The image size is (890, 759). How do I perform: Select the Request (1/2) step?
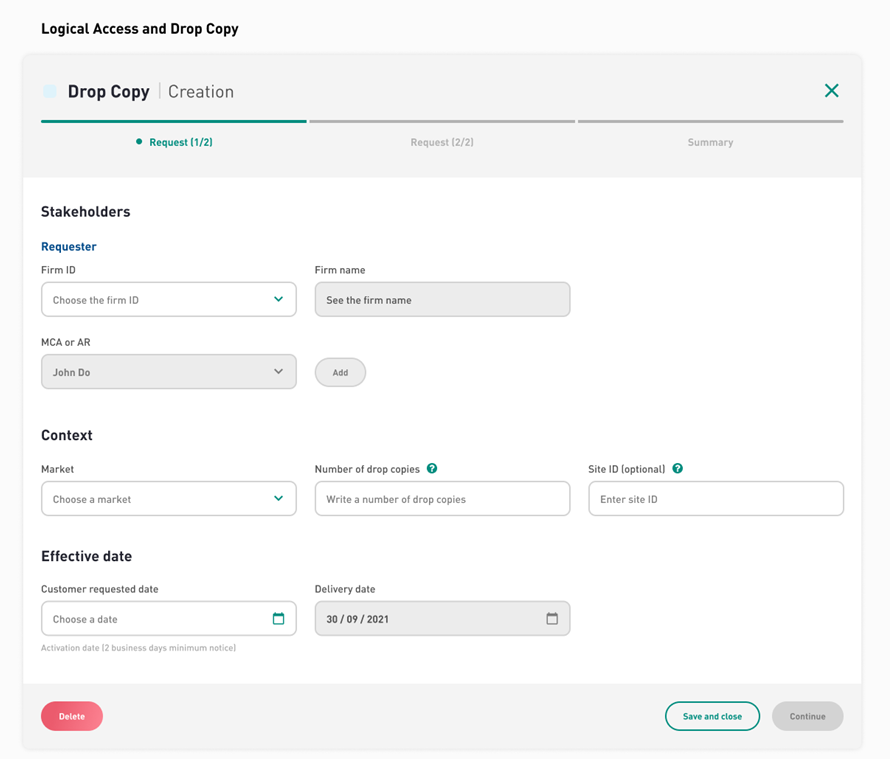click(x=180, y=142)
